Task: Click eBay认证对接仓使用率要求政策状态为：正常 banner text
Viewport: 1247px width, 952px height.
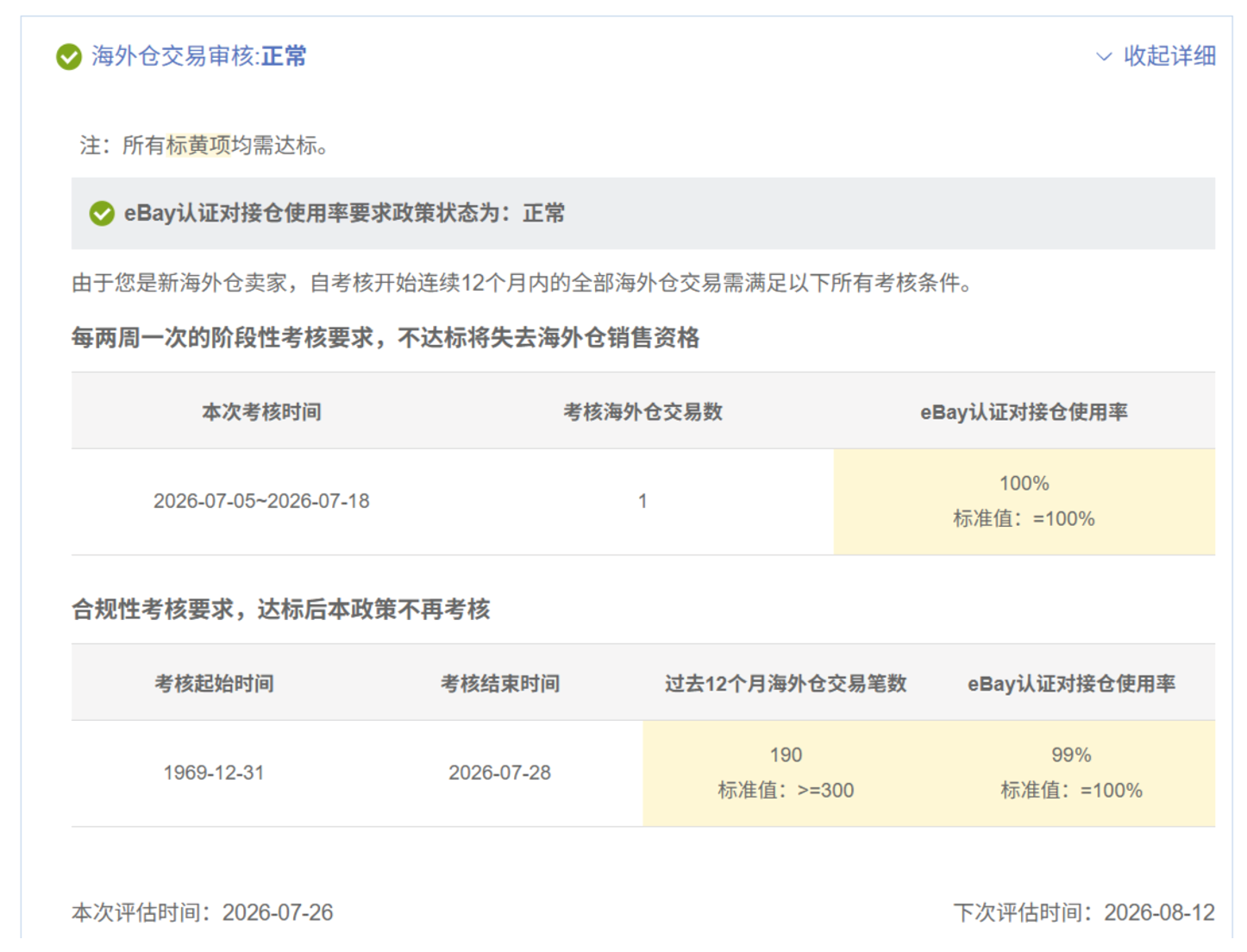Action: (344, 213)
